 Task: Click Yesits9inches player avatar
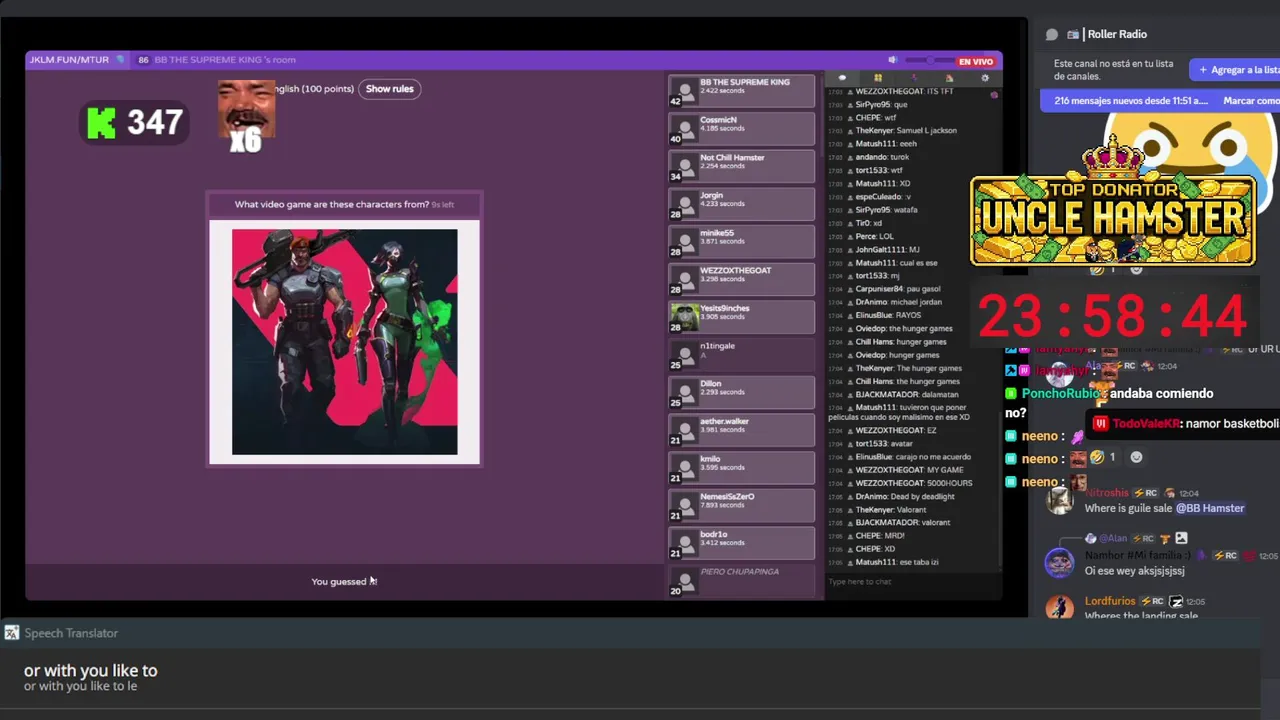point(684,317)
